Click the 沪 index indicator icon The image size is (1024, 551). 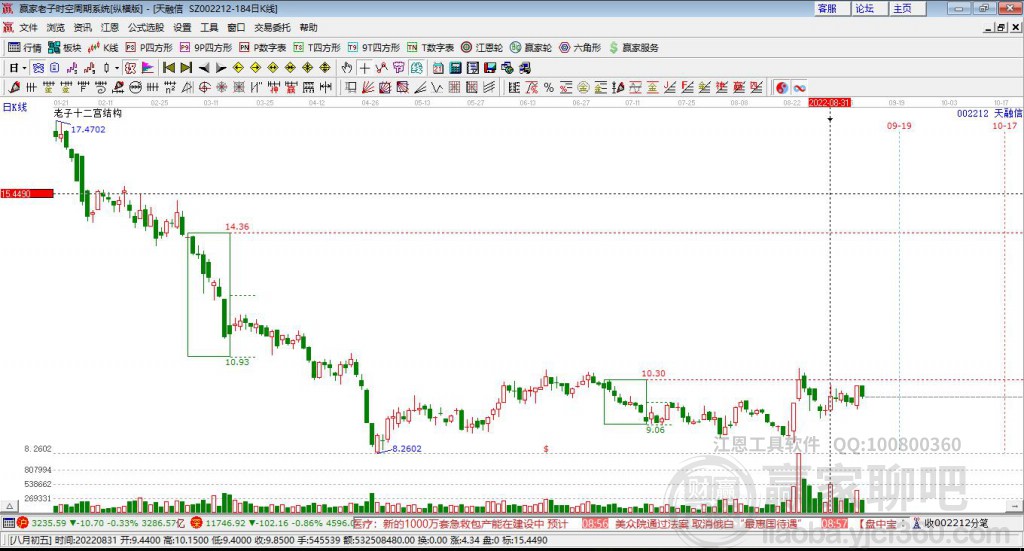23,524
